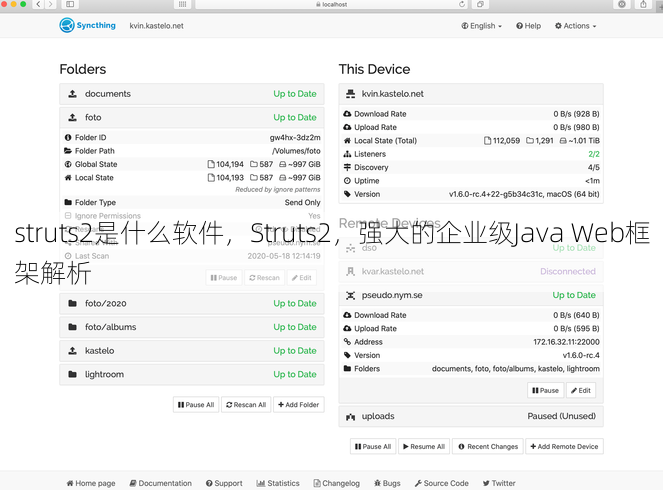Open the Documentation footer link
This screenshot has height=490, width=663.
coord(161,483)
